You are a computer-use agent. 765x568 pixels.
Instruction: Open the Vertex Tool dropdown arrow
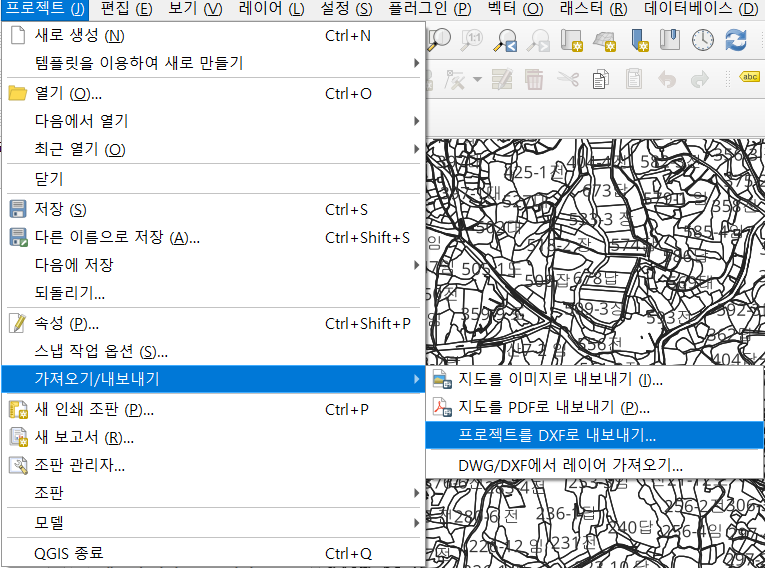click(x=477, y=80)
